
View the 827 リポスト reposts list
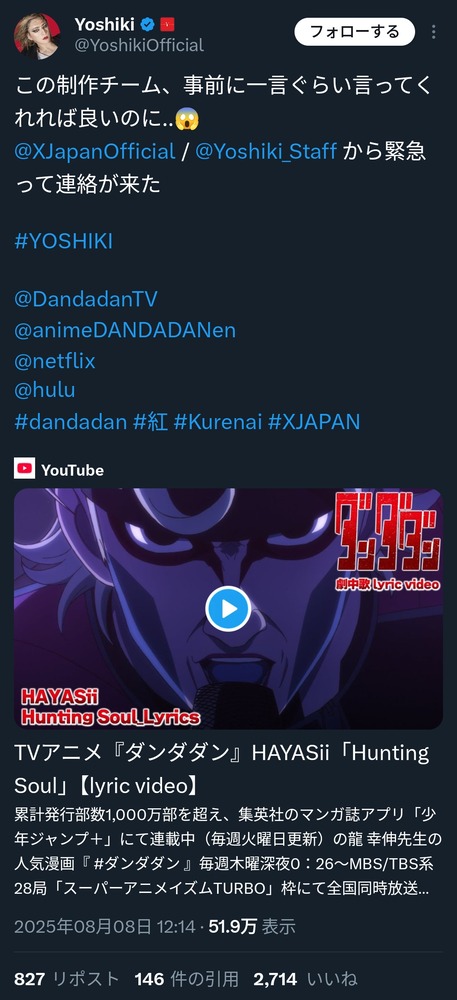(x=66, y=979)
